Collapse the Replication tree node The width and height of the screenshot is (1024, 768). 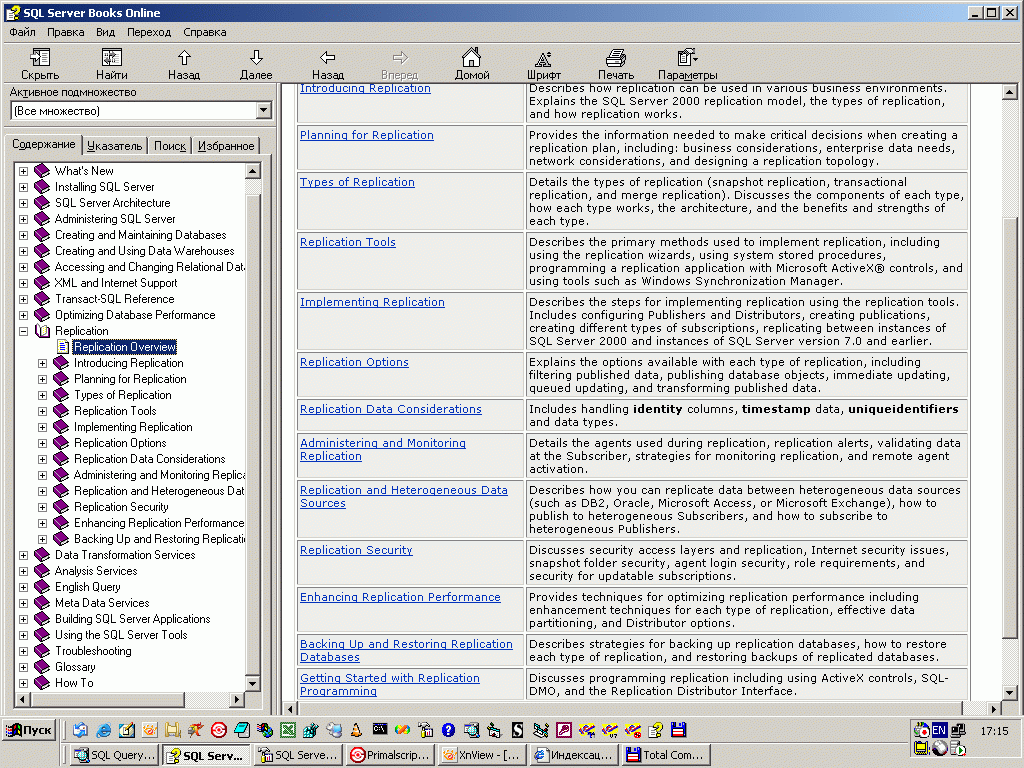click(24, 331)
